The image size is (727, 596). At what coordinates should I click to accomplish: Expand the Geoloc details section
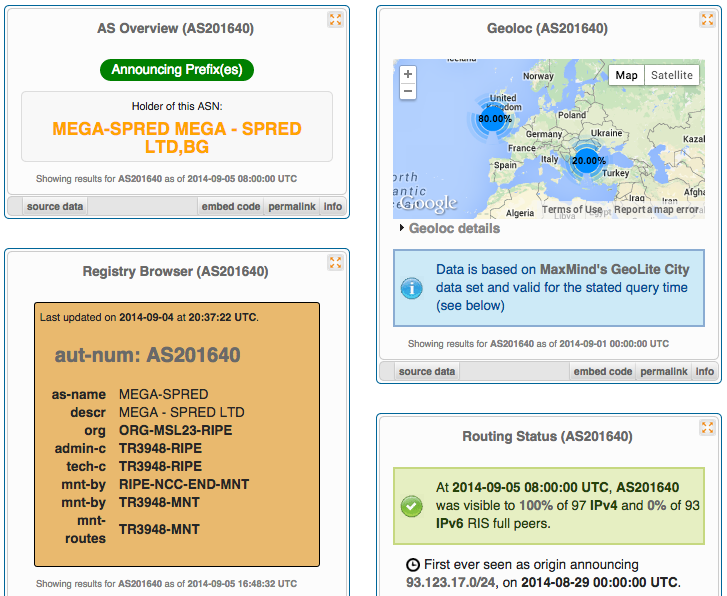point(453,228)
